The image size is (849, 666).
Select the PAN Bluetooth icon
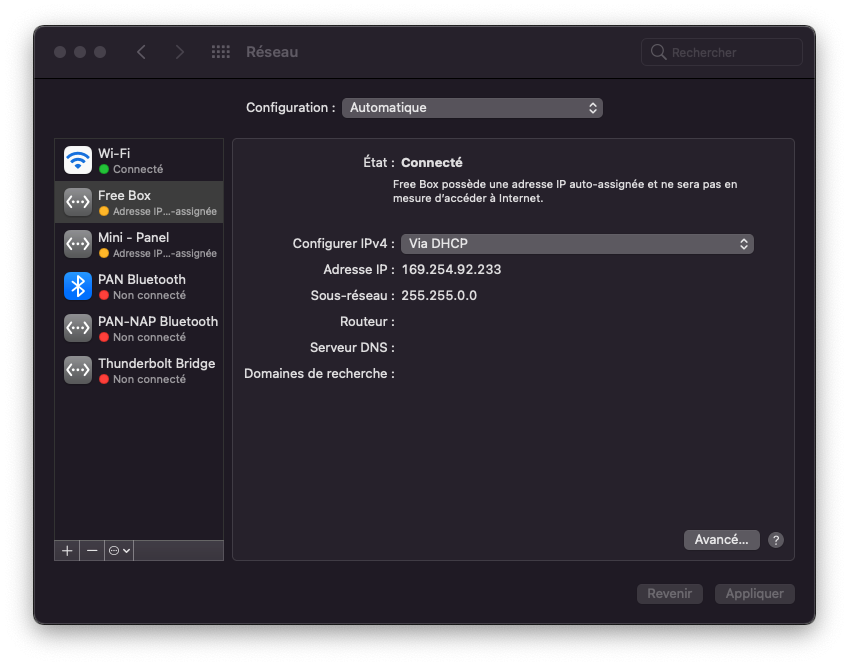click(x=78, y=286)
